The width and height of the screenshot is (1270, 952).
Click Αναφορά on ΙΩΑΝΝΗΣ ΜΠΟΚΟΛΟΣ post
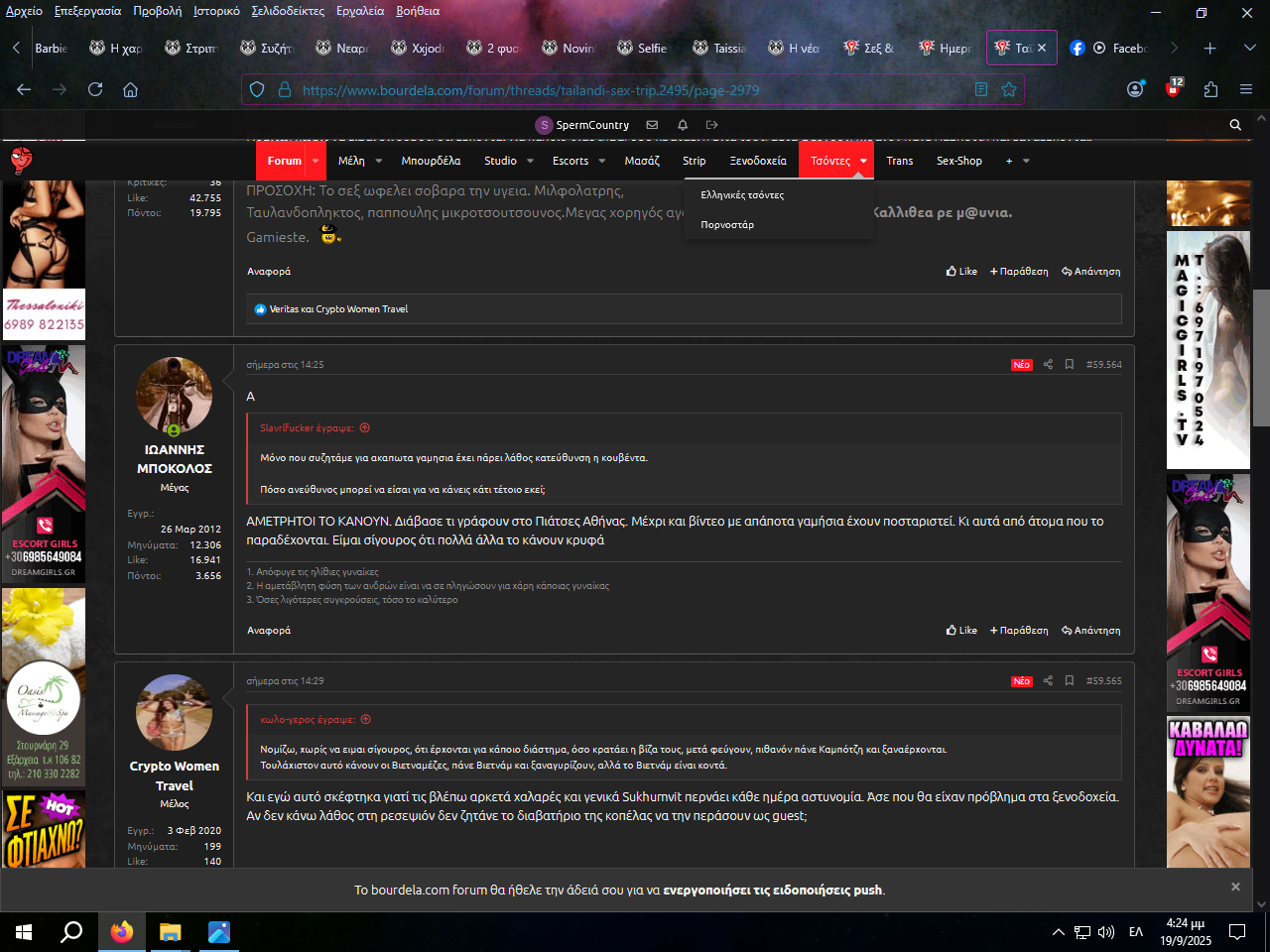pyautogui.click(x=269, y=631)
